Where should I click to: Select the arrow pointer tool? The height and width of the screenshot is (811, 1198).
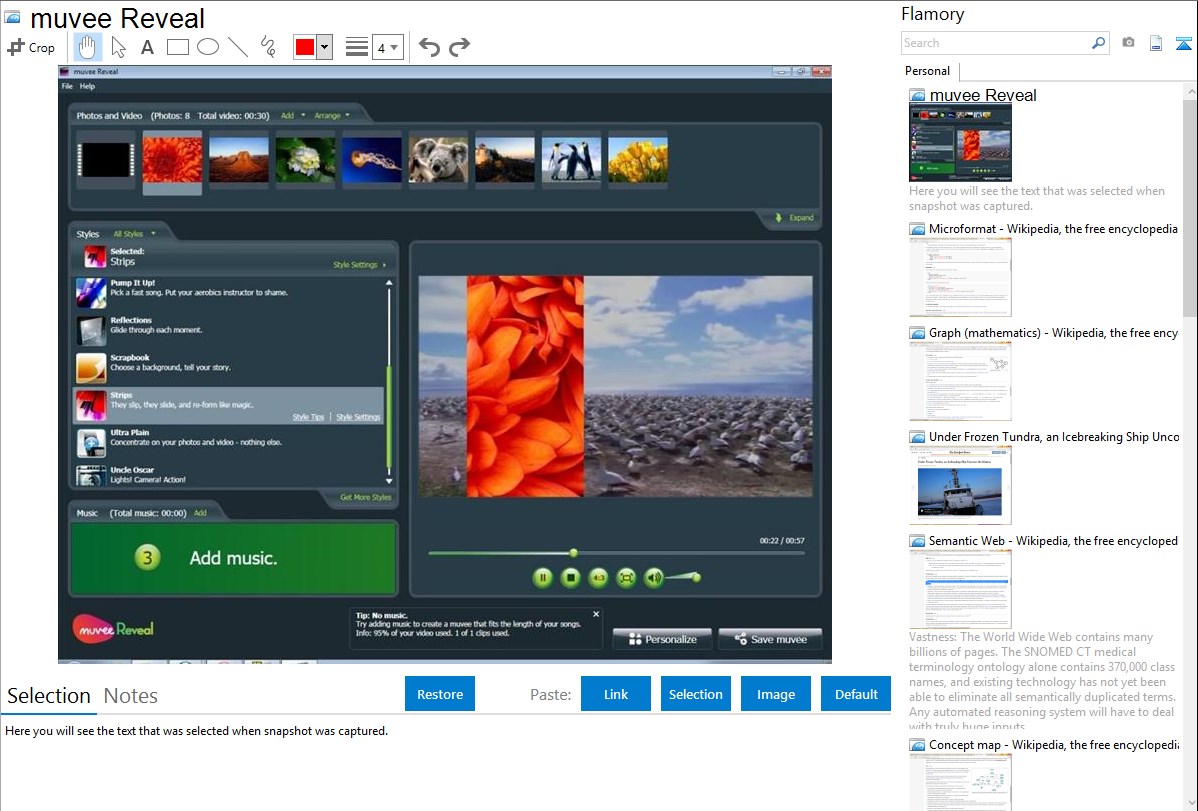(x=118, y=47)
